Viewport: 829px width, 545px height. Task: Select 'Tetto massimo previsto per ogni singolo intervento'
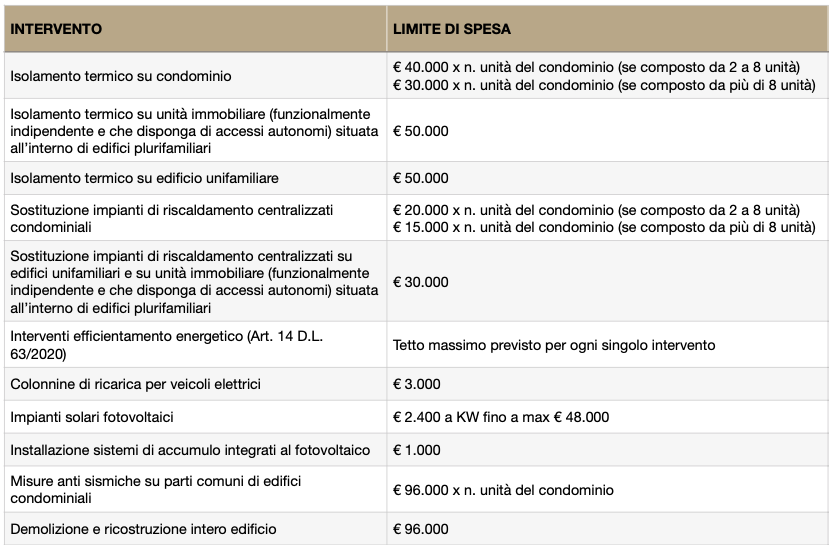(554, 345)
